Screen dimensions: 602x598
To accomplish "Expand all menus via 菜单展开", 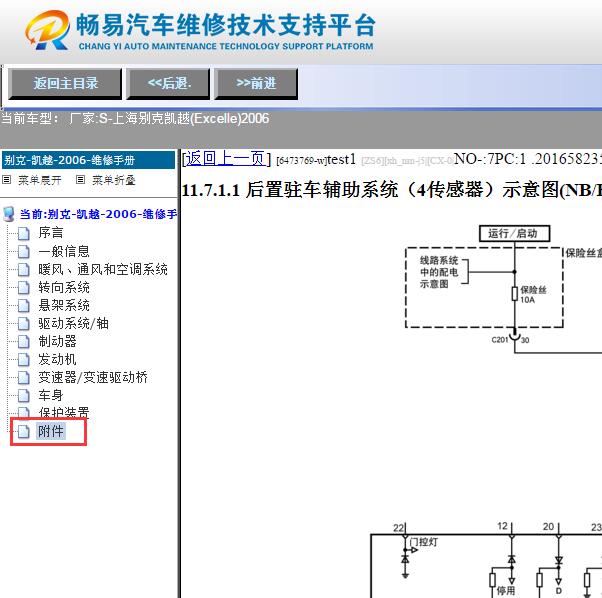I will [x=40, y=180].
